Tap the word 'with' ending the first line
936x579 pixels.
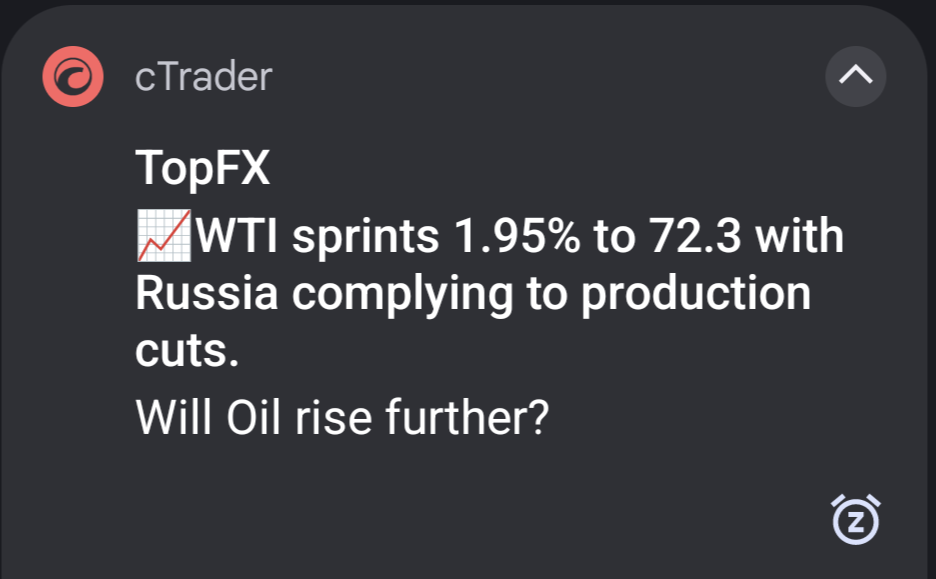(799, 236)
